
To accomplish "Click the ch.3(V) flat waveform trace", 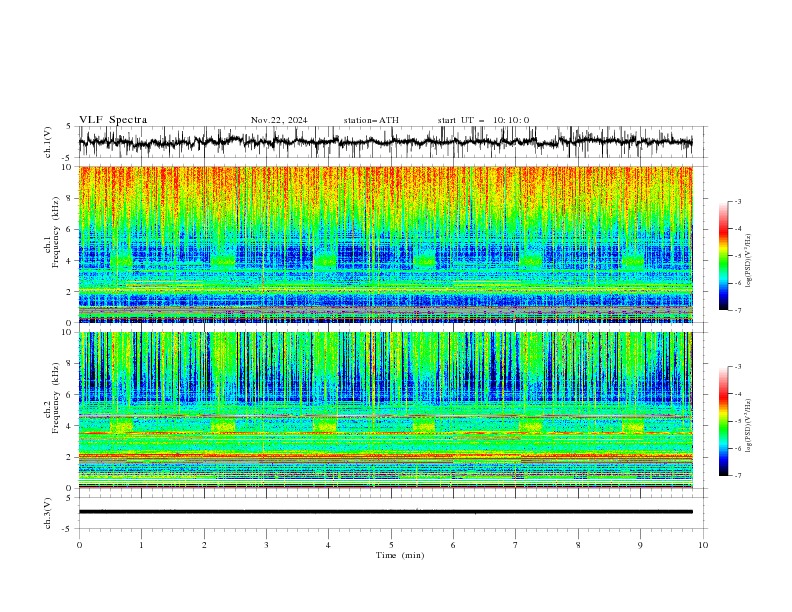I will [386, 512].
